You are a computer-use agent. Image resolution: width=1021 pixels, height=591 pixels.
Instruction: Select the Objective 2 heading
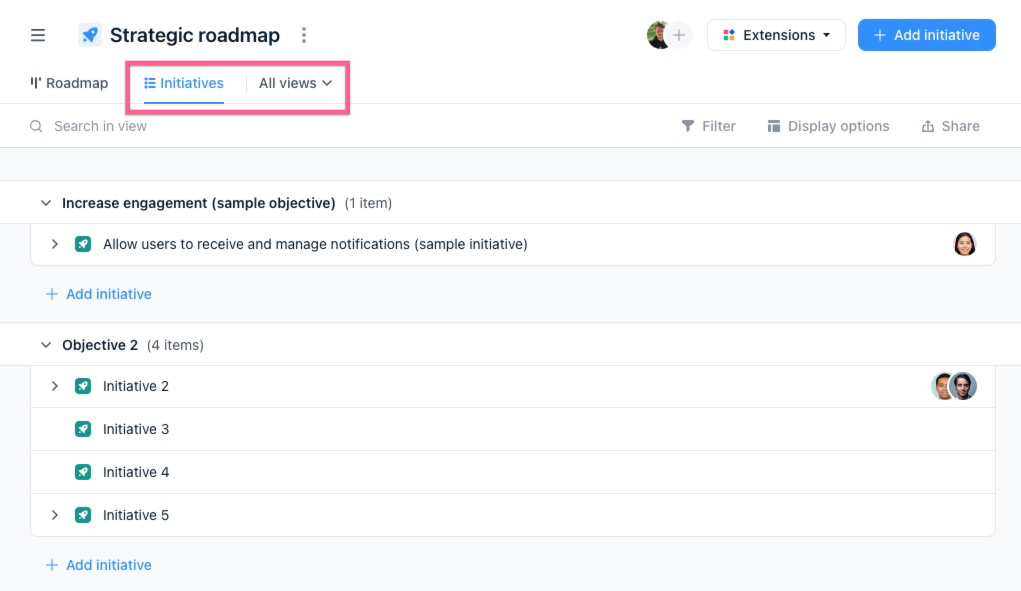point(100,345)
